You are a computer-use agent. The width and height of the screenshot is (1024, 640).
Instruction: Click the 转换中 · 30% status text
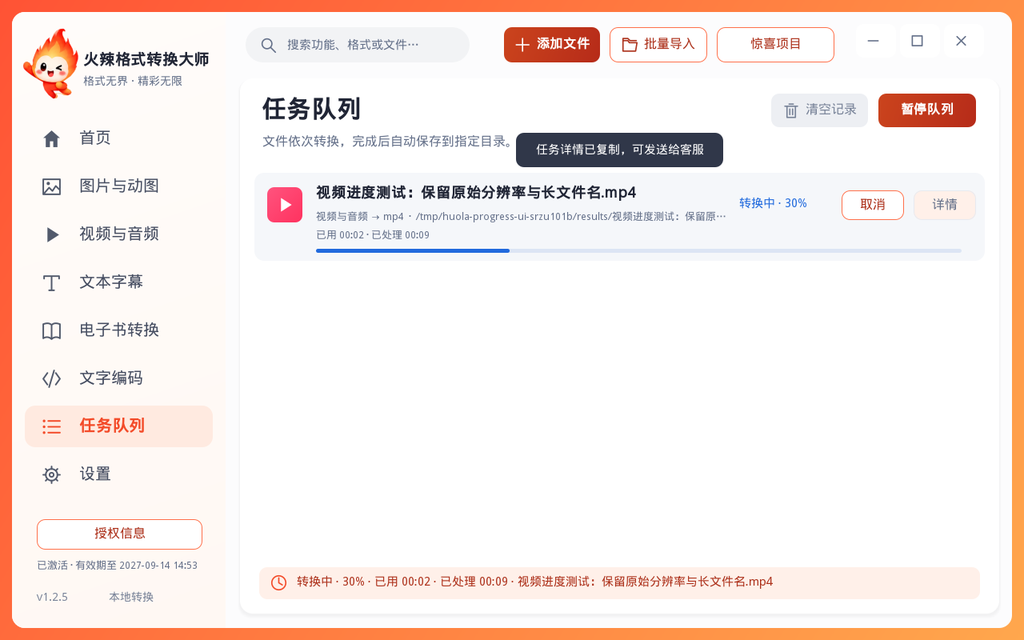773,203
